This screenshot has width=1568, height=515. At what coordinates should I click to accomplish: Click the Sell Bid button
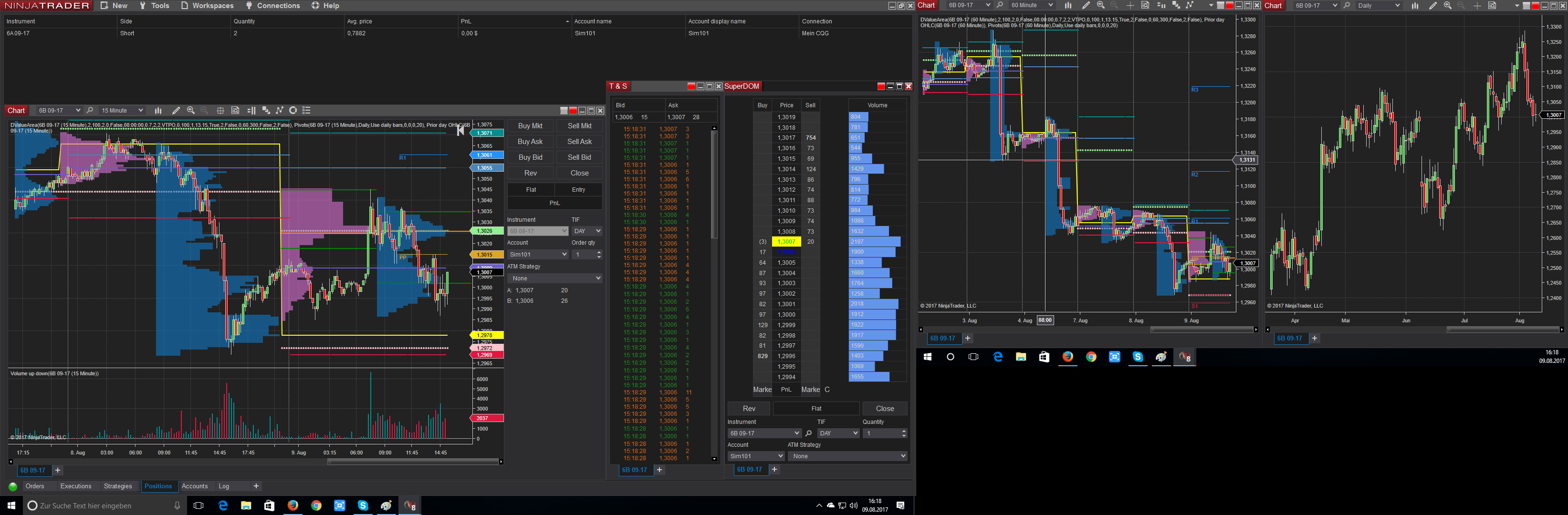[579, 157]
